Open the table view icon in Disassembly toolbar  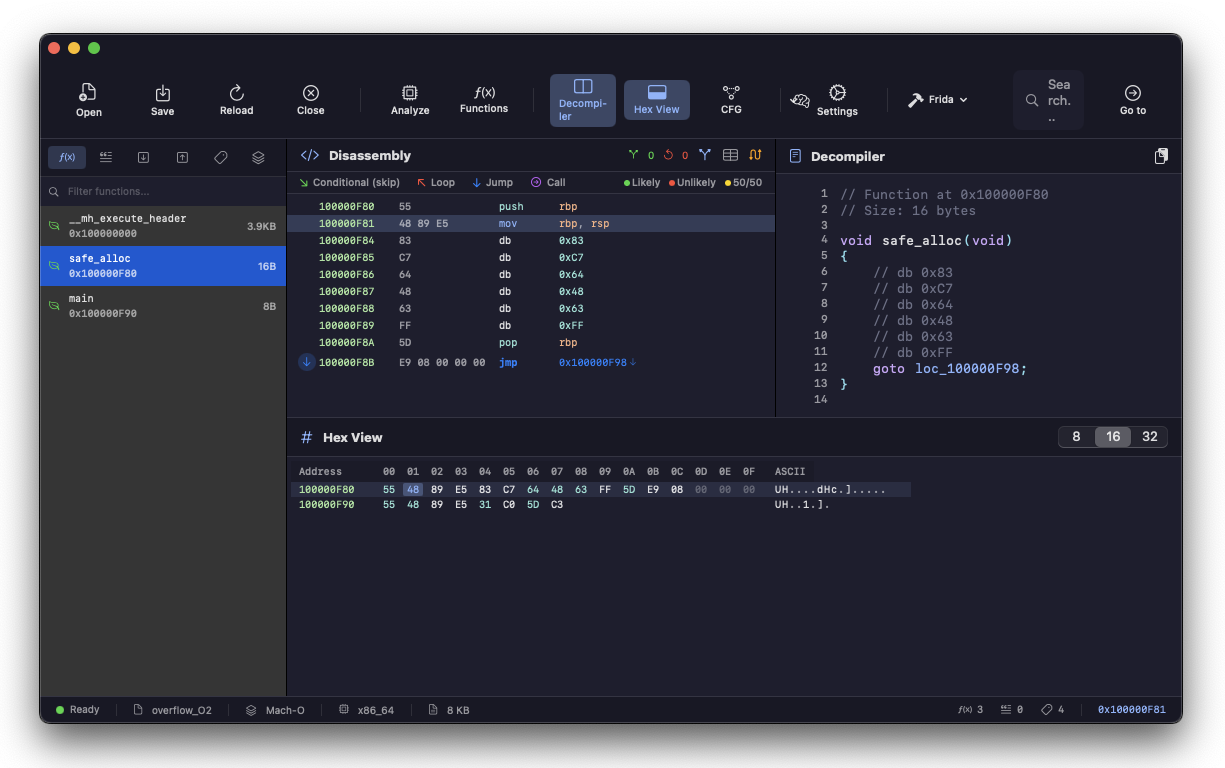(733, 155)
